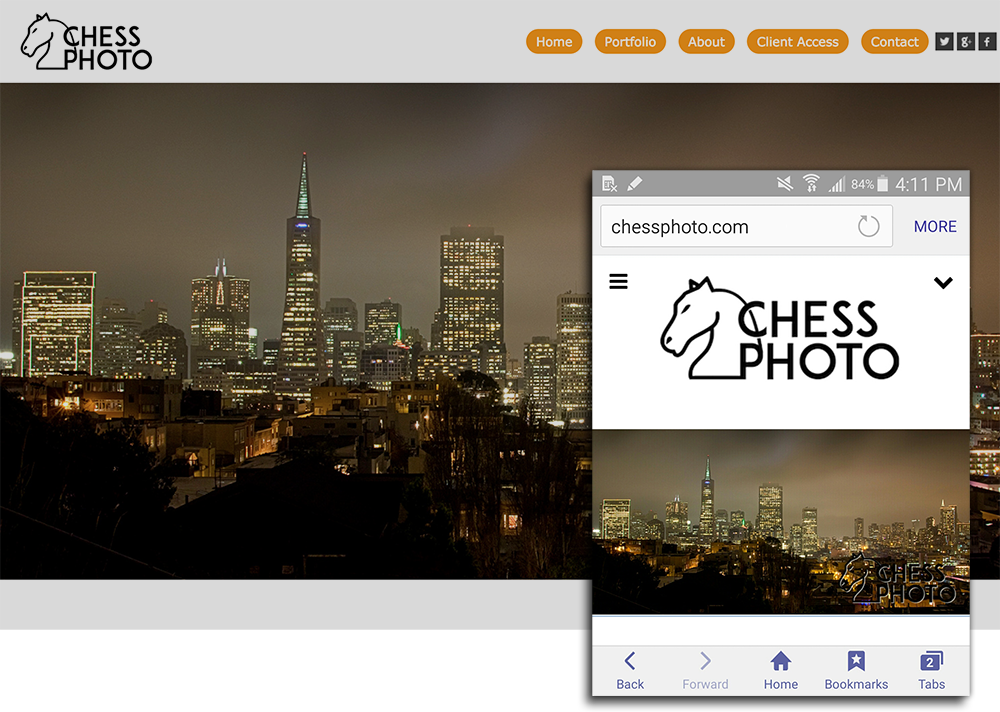Open the Twitter social icon

click(945, 41)
